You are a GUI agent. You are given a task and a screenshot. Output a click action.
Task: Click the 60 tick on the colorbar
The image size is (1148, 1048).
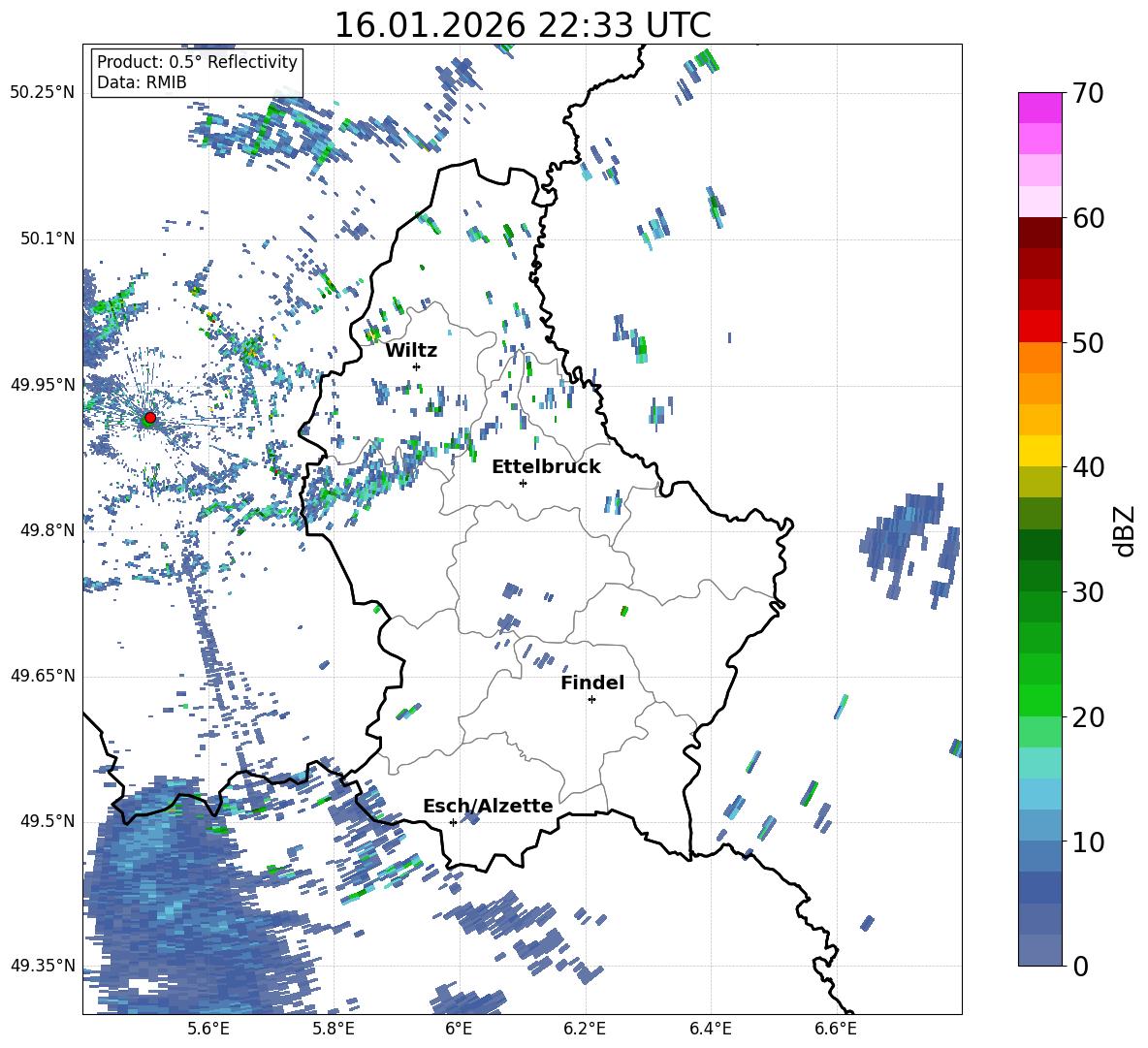pyautogui.click(x=1087, y=218)
